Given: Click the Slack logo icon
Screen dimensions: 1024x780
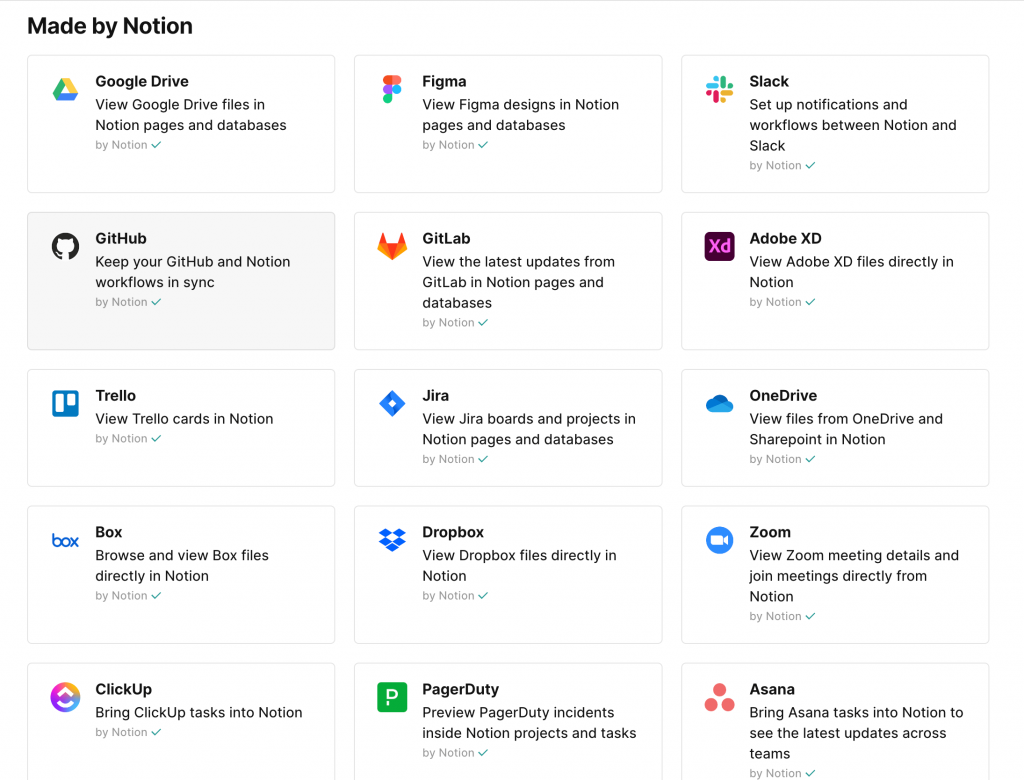Looking at the screenshot, I should pos(718,90).
